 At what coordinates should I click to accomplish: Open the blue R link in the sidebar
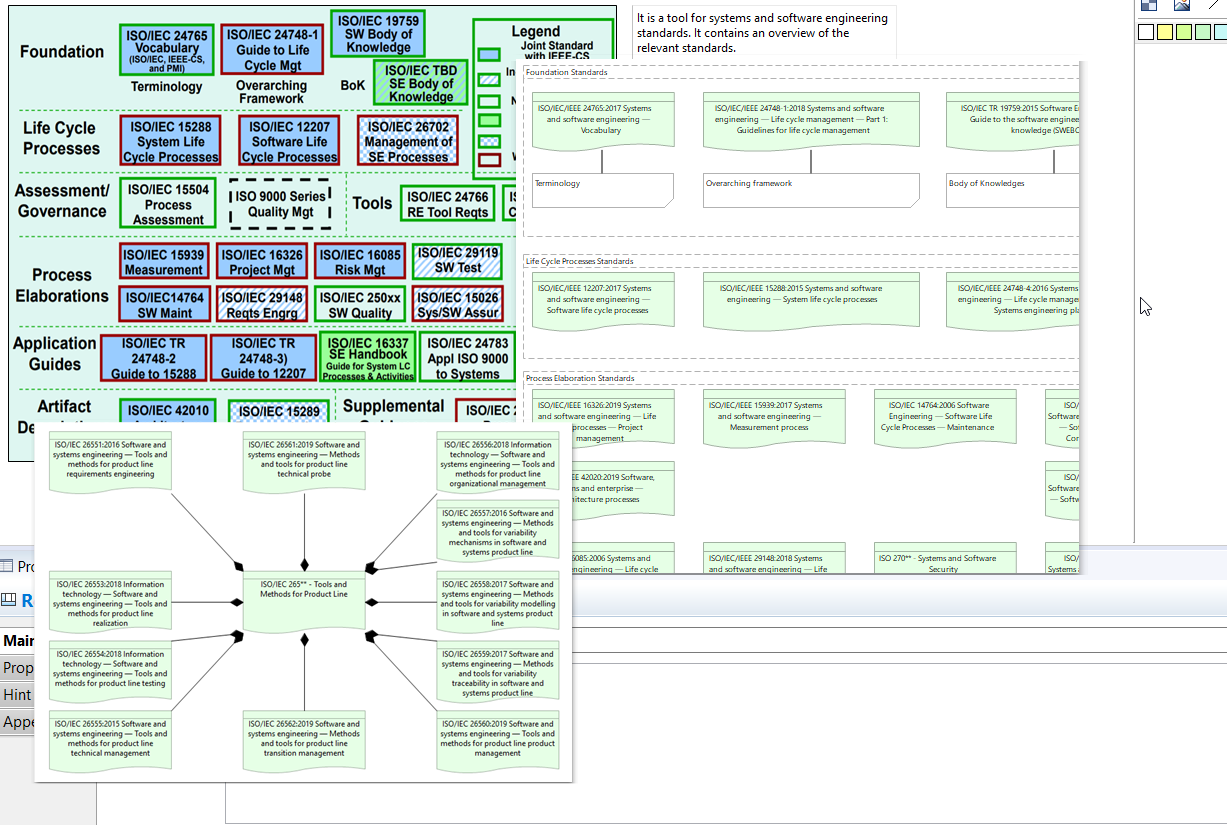click(27, 601)
